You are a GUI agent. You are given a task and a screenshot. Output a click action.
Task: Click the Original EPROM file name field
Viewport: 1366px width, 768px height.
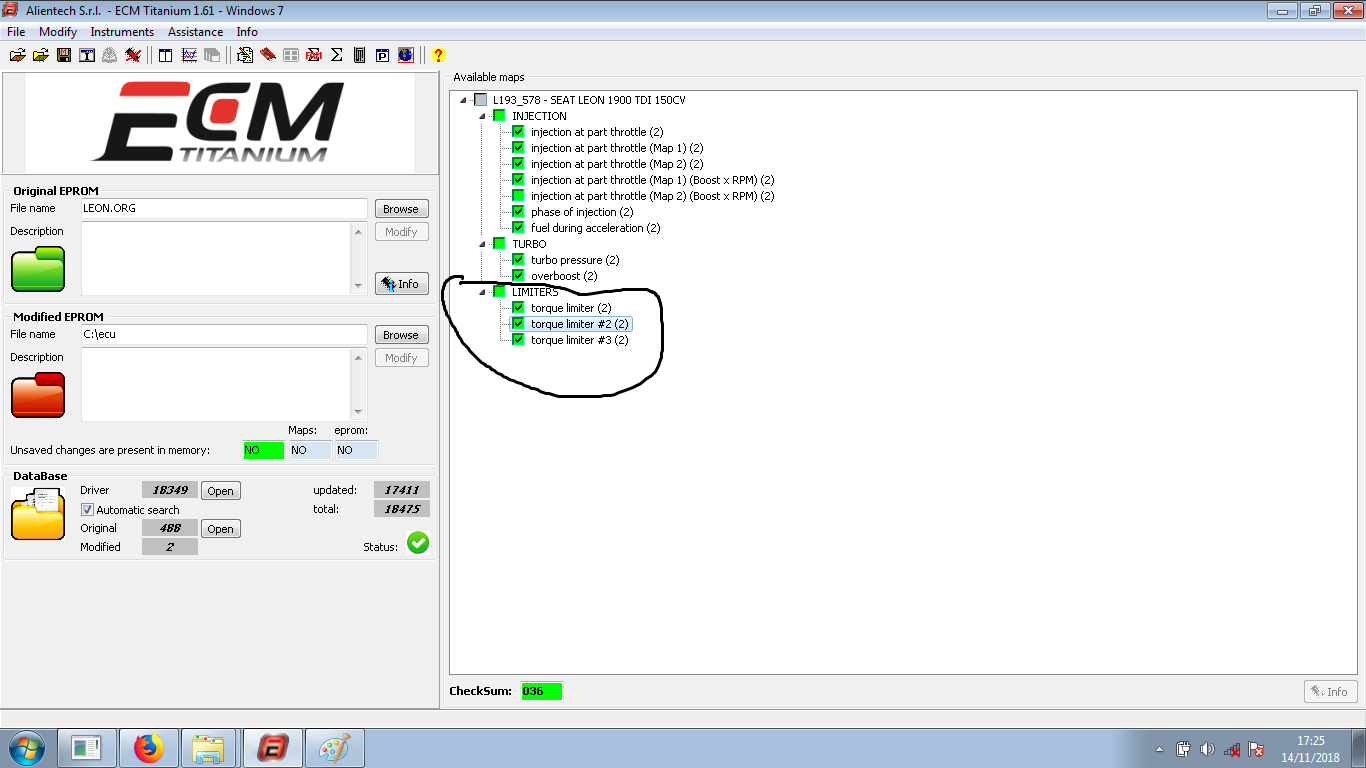[225, 209]
